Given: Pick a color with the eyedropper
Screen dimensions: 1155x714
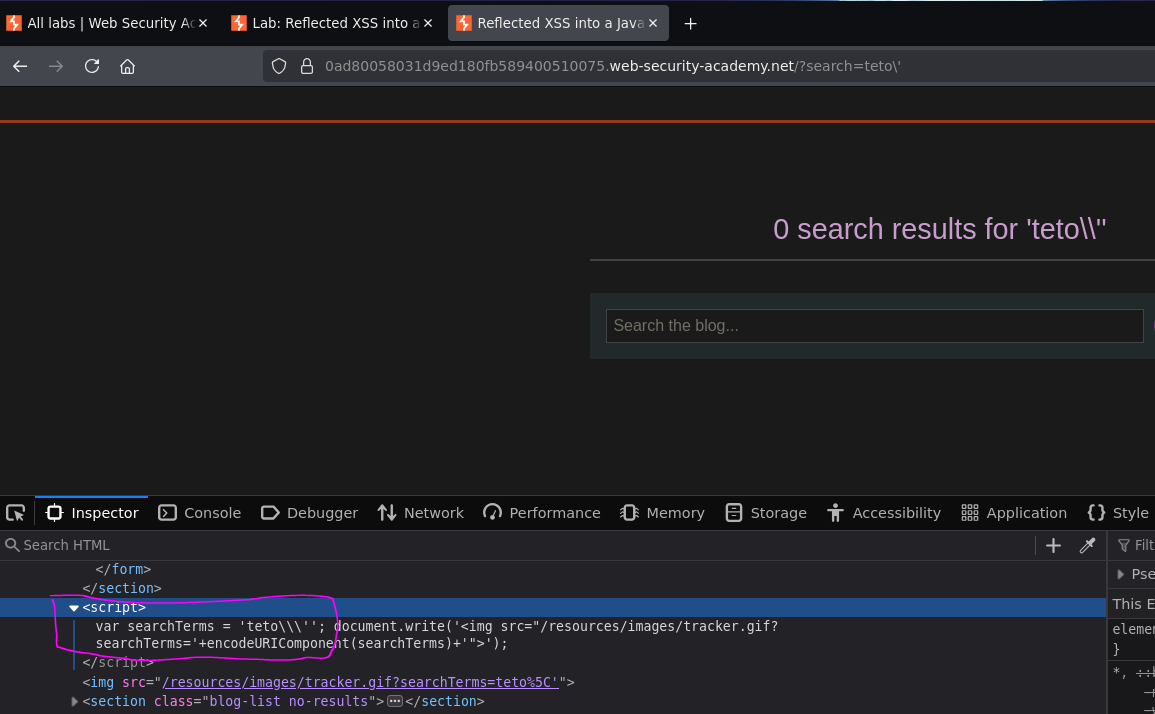Looking at the screenshot, I should tap(1087, 545).
